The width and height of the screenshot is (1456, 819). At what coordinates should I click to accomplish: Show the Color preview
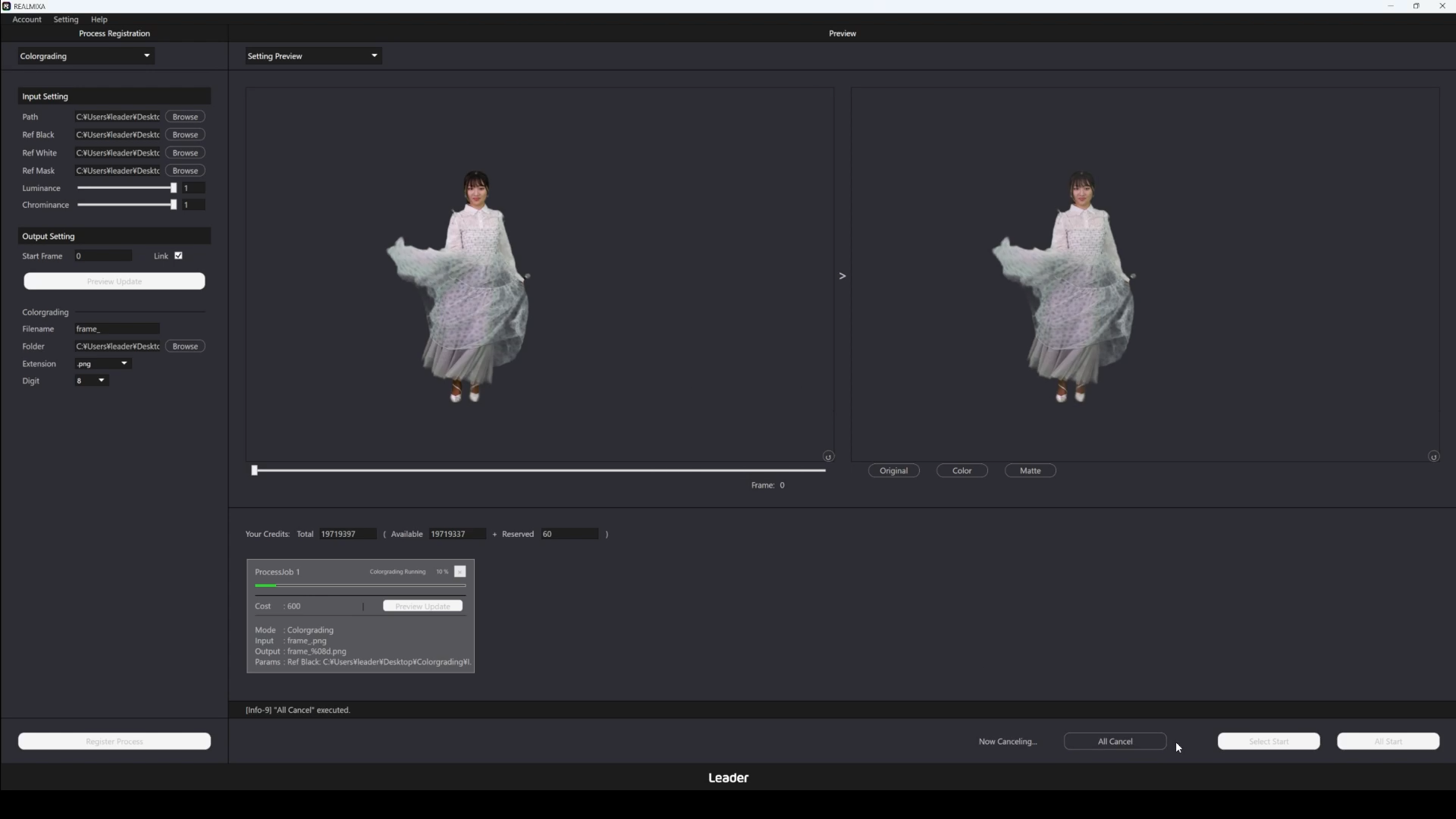pos(962,471)
